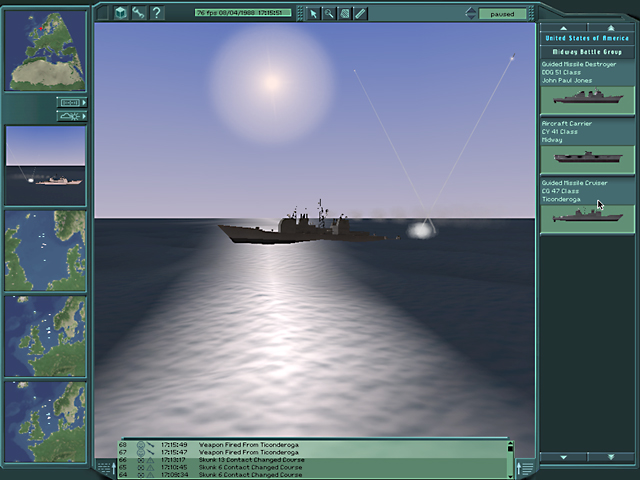Screen dimensions: 640x480
Task: Choose the ruler measurement tool
Action: tap(360, 14)
